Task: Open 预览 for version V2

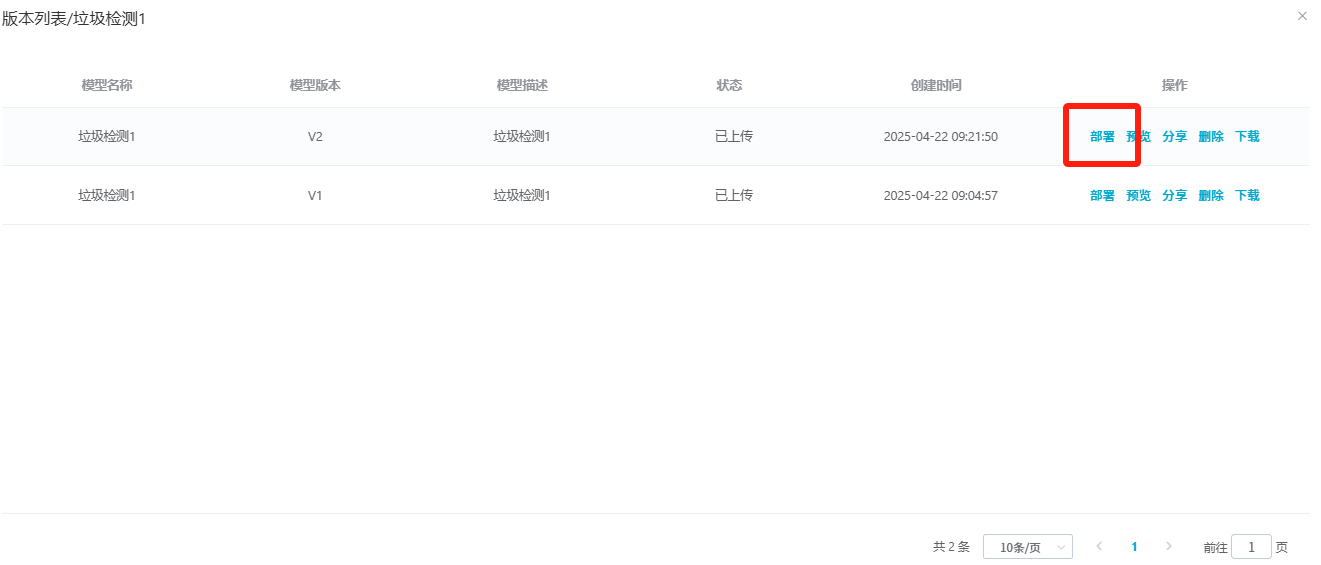Action: (x=1138, y=137)
